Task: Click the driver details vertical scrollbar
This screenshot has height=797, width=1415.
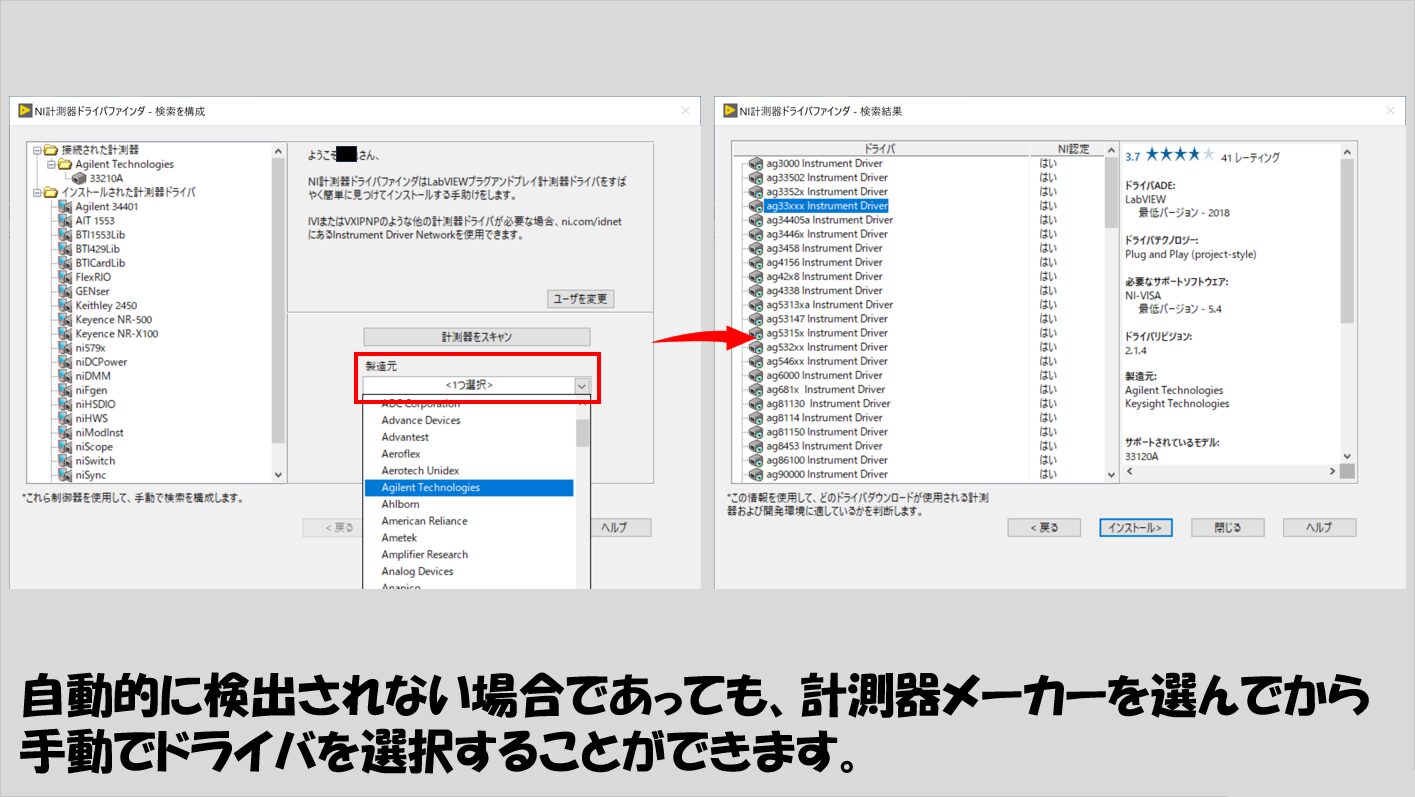Action: [1347, 303]
